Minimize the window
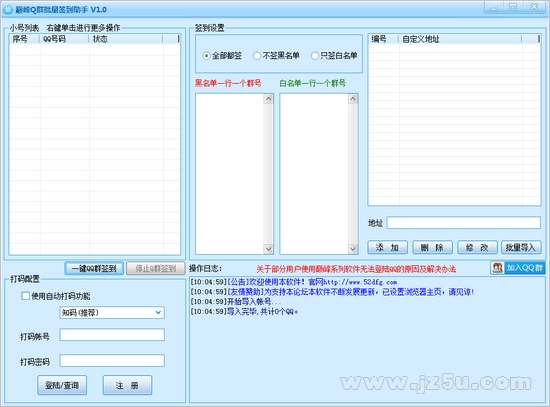 point(494,7)
